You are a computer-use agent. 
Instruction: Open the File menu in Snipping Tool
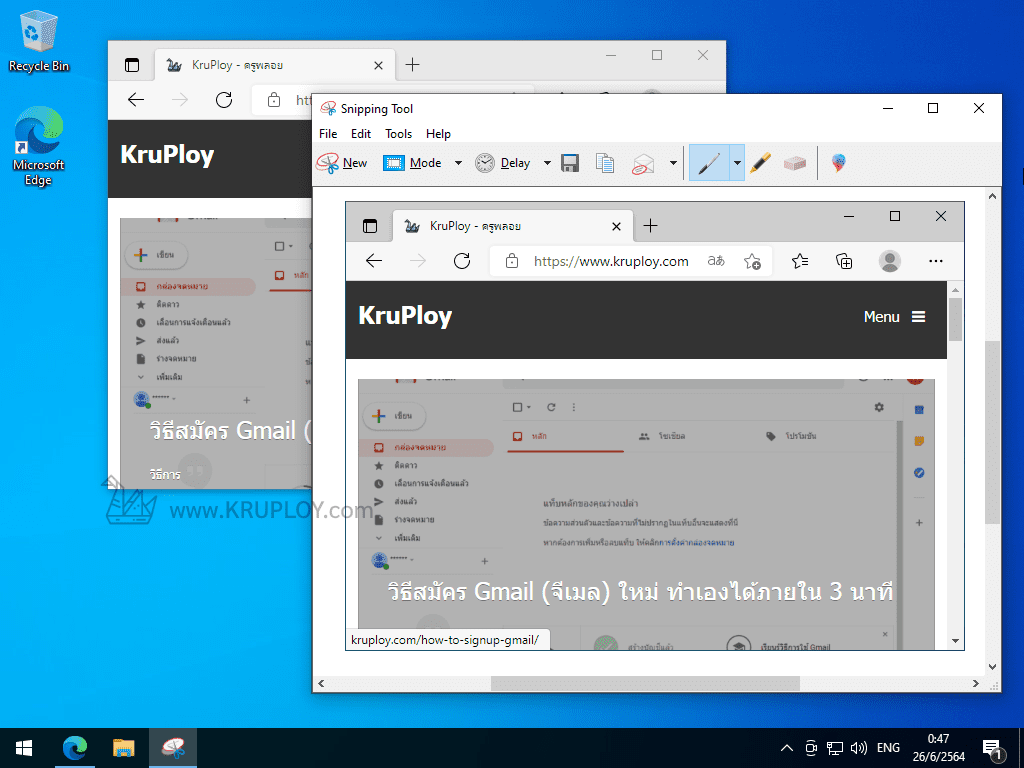328,134
